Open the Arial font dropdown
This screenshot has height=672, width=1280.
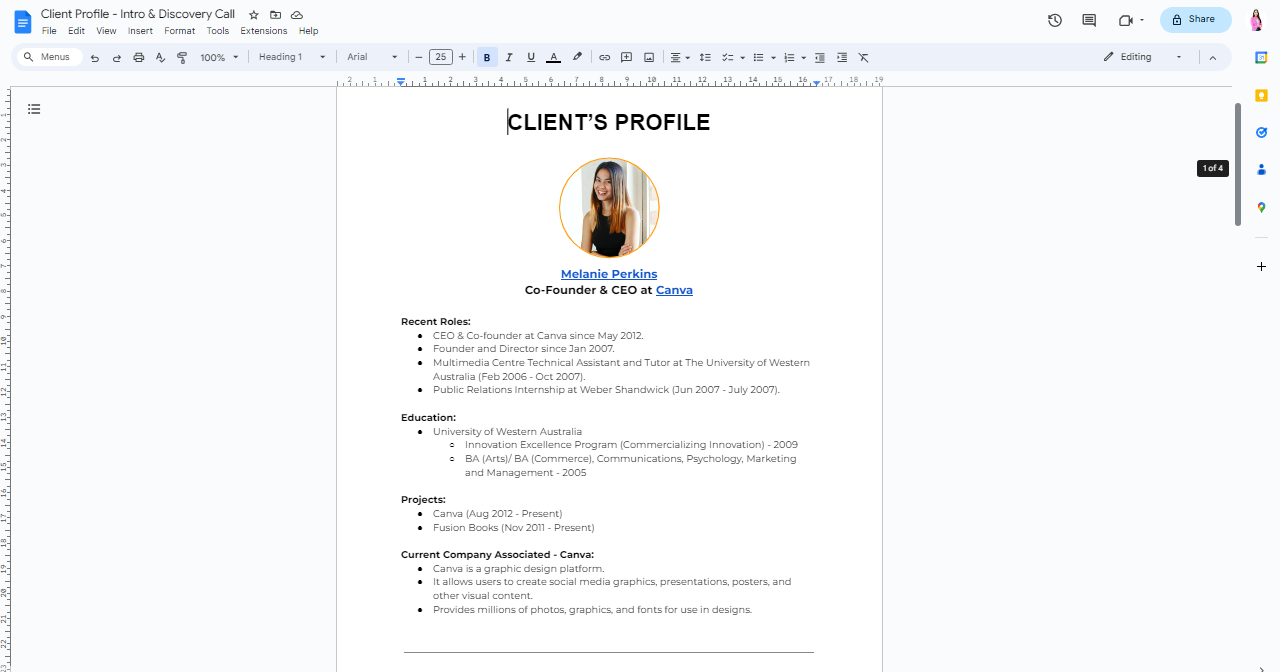(372, 57)
